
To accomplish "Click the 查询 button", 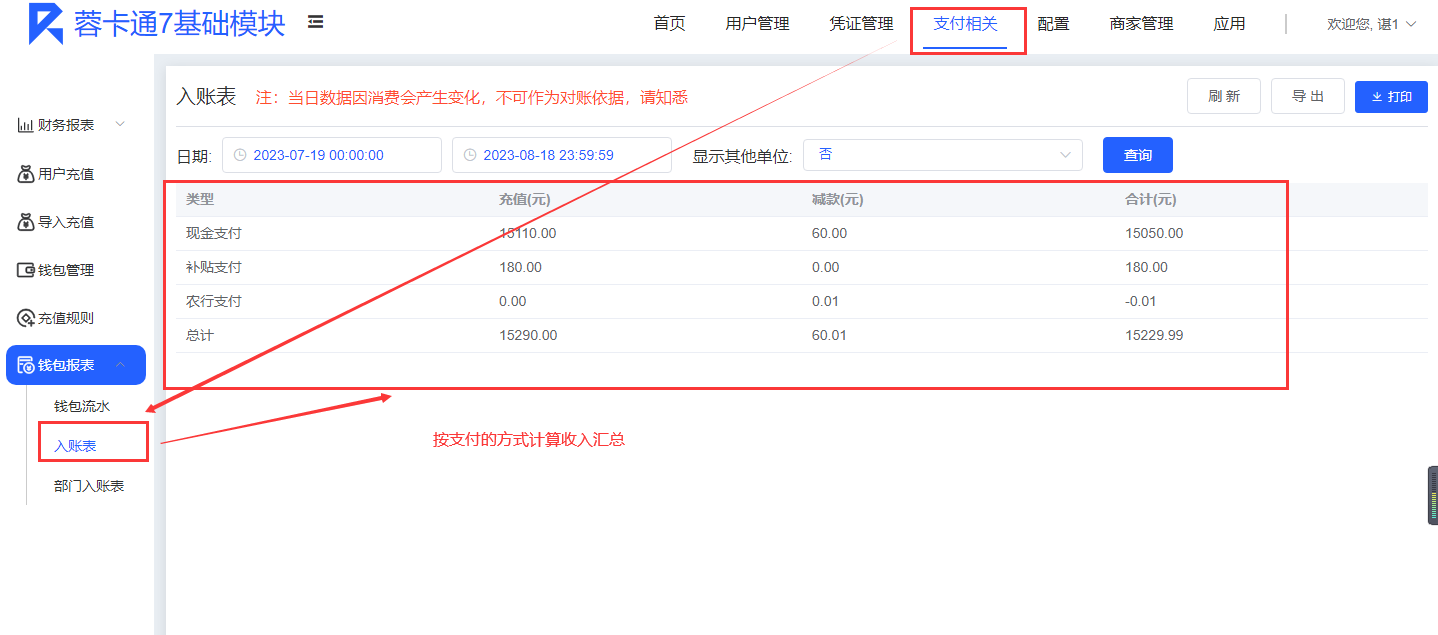I will (x=1137, y=155).
